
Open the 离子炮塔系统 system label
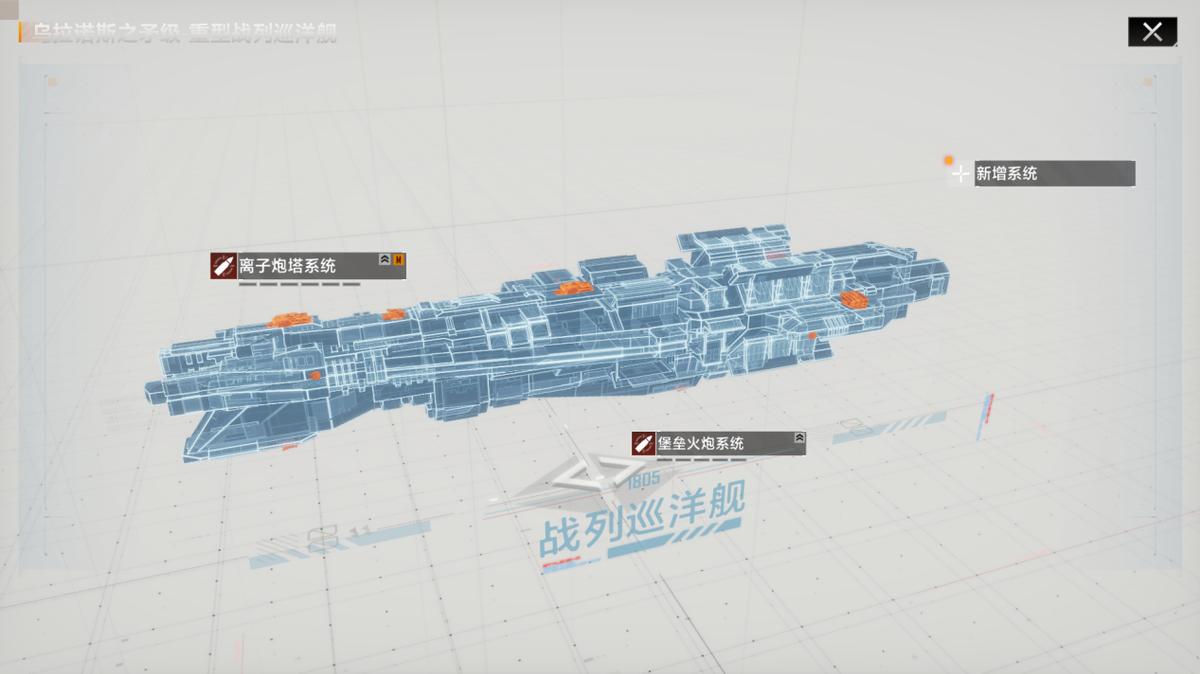tap(300, 265)
